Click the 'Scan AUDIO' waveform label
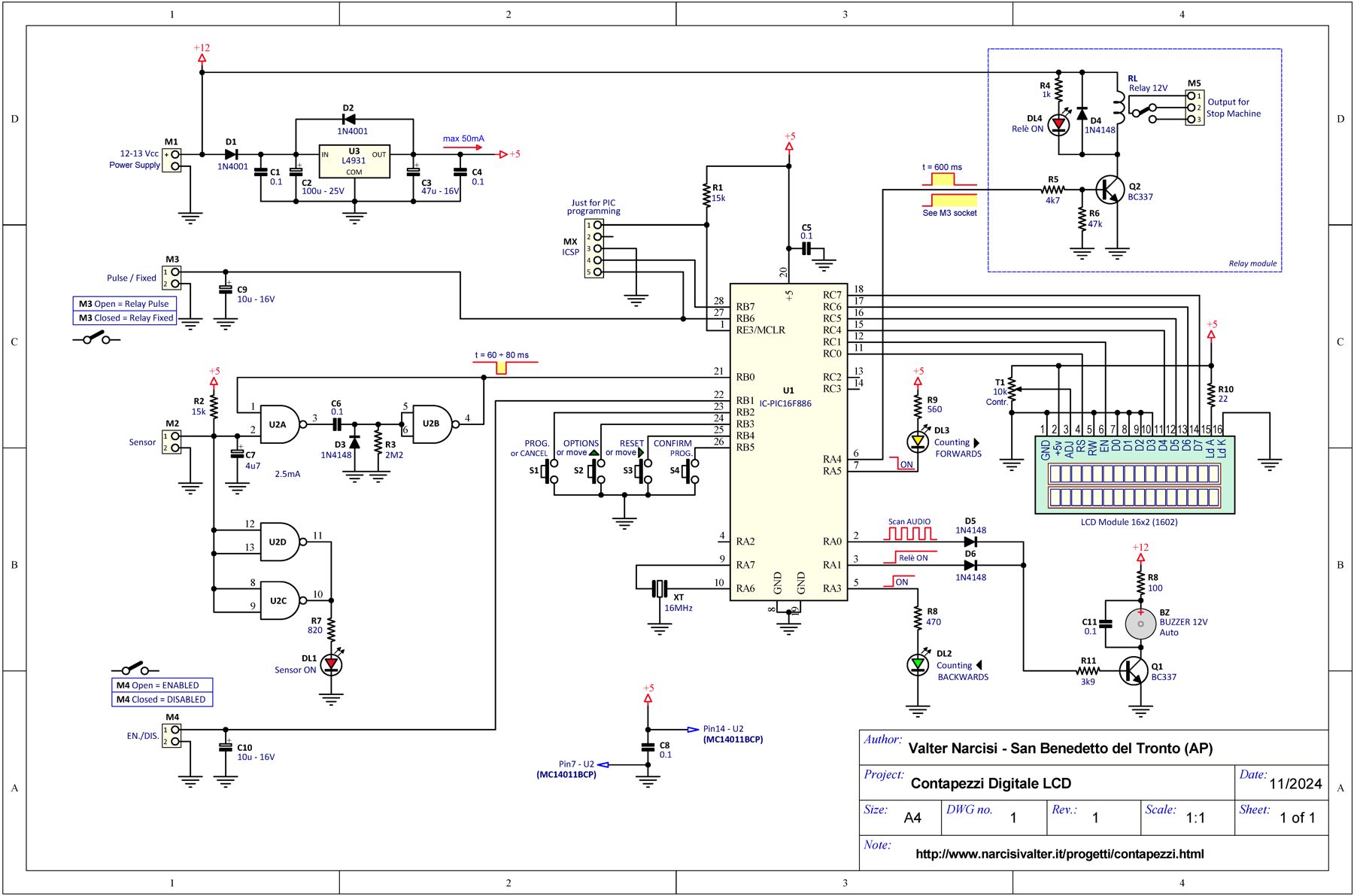 click(909, 521)
